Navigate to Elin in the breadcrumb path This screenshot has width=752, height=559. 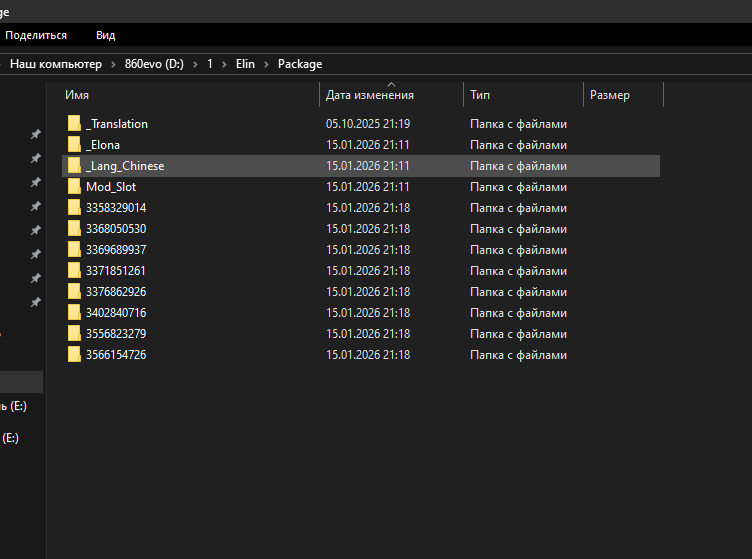tap(245, 64)
